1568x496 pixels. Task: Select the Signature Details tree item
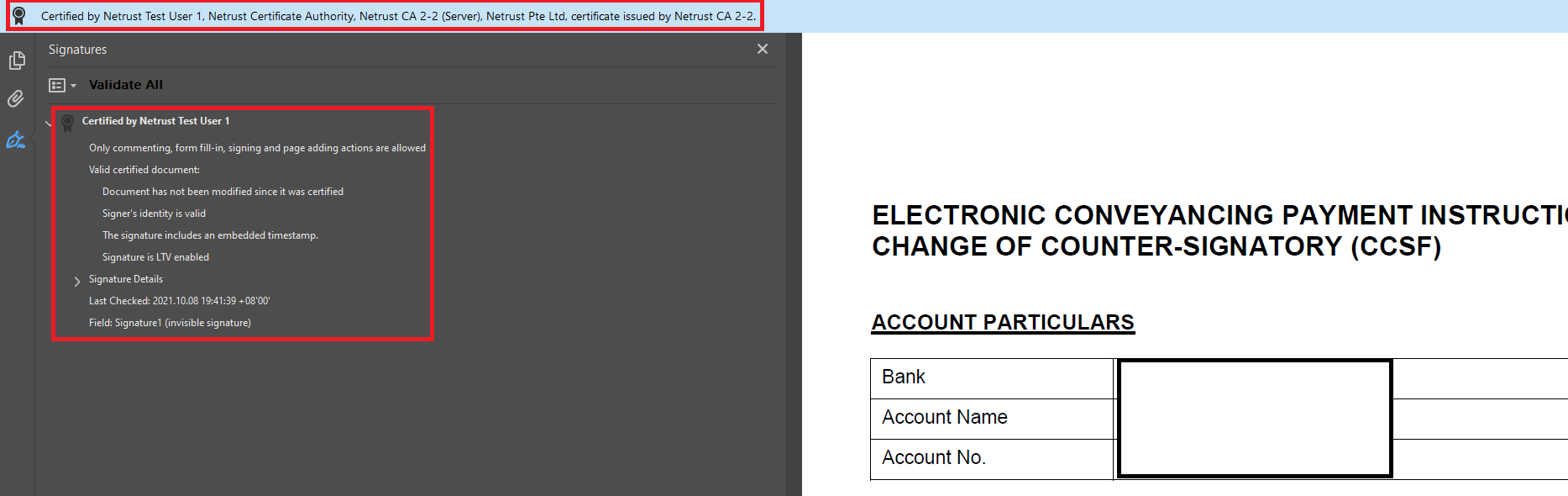click(126, 279)
